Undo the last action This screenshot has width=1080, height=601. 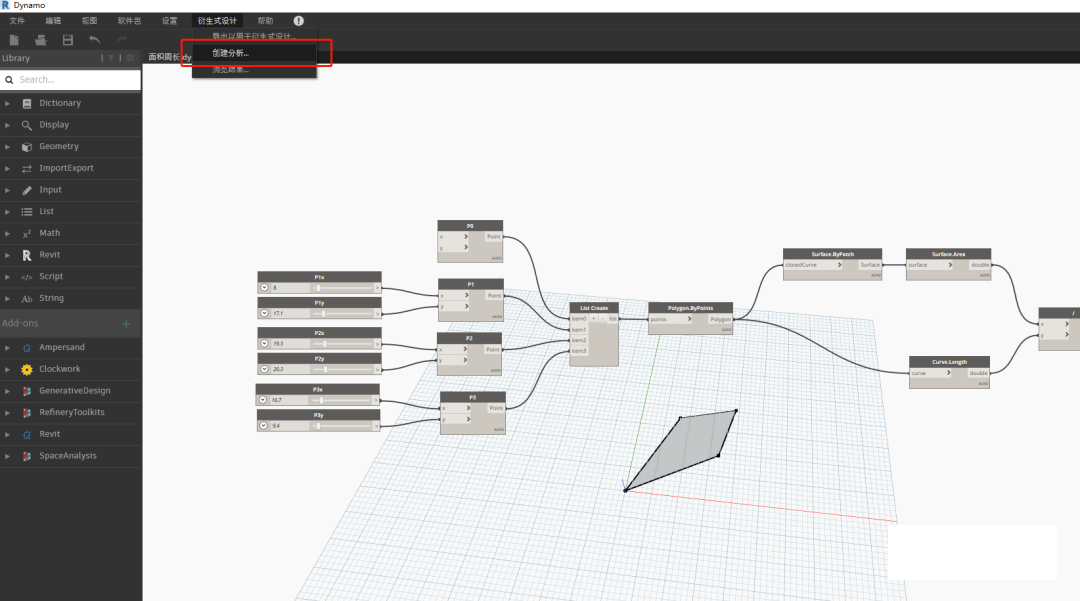[94, 40]
